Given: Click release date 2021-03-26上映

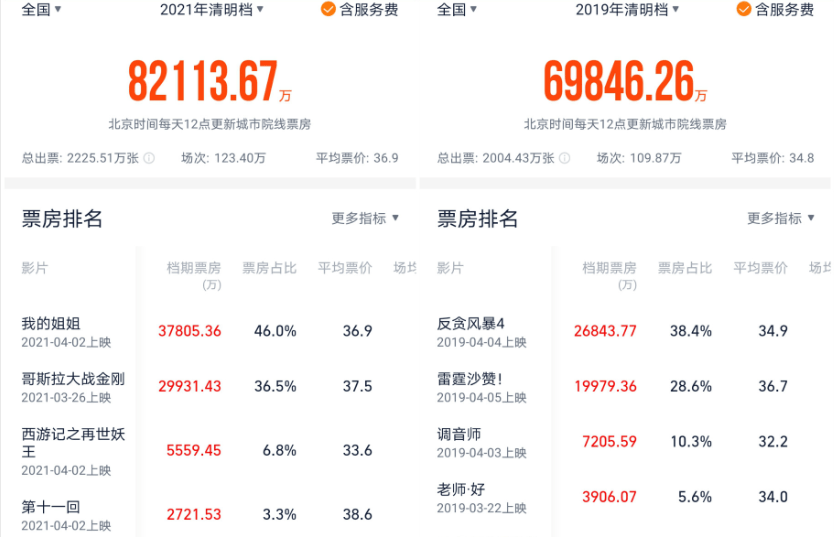Looking at the screenshot, I should 66,398.
